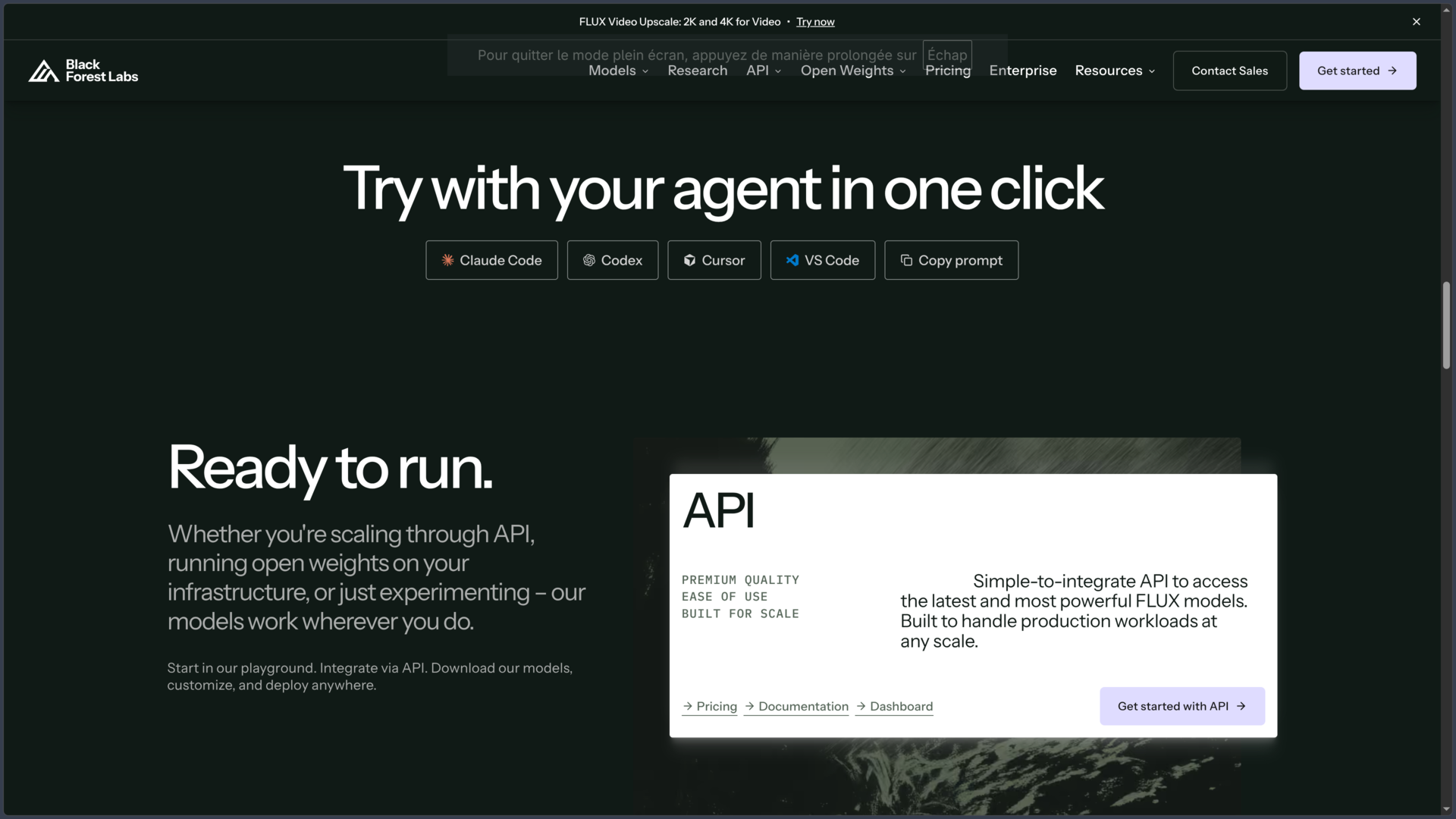The height and width of the screenshot is (819, 1456).
Task: Click the page vertical scrollbar thumb
Action: pos(1446,325)
